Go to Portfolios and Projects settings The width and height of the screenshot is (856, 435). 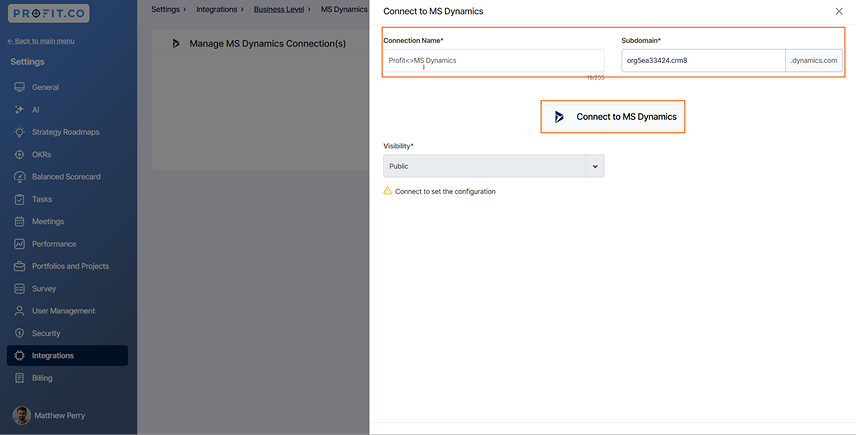point(68,266)
